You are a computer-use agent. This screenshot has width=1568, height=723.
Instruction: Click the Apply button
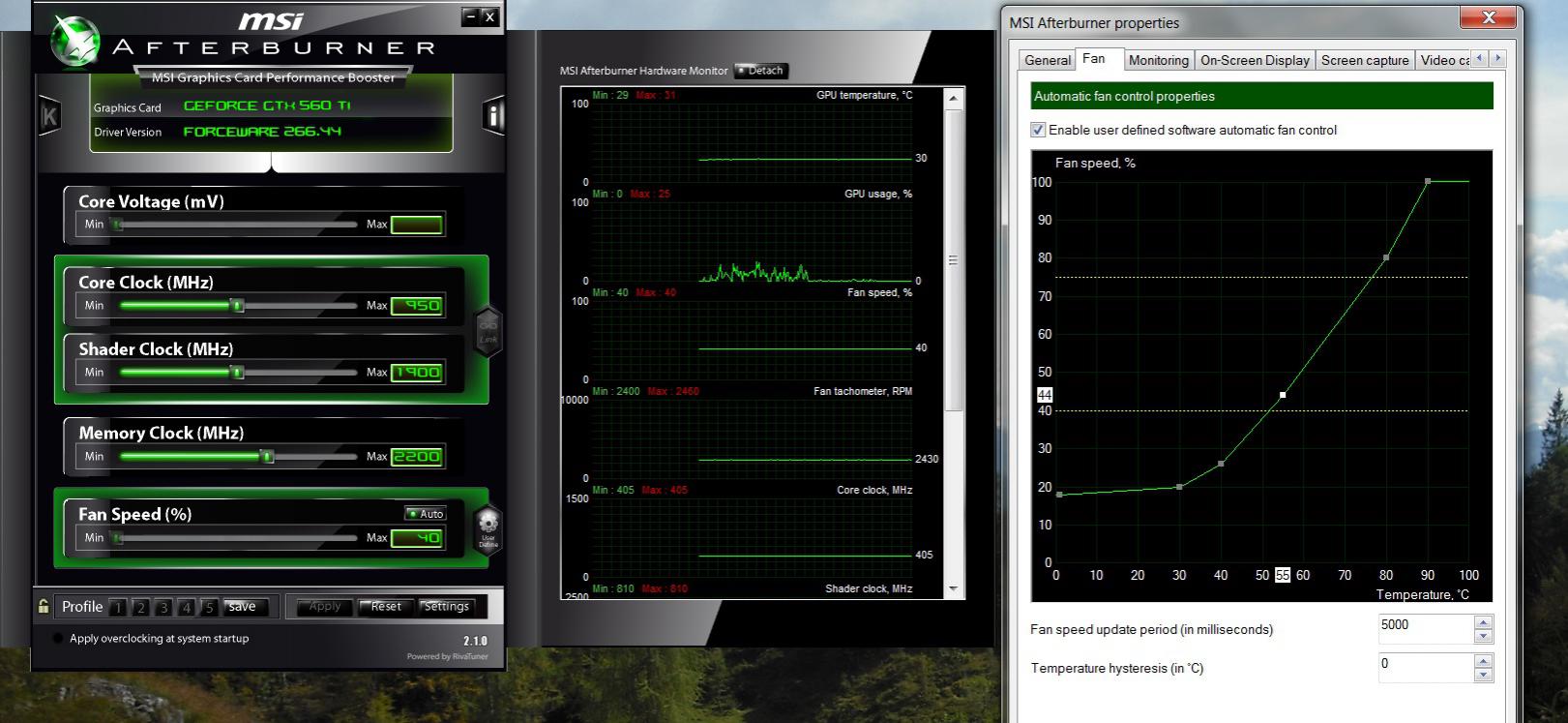click(x=325, y=607)
